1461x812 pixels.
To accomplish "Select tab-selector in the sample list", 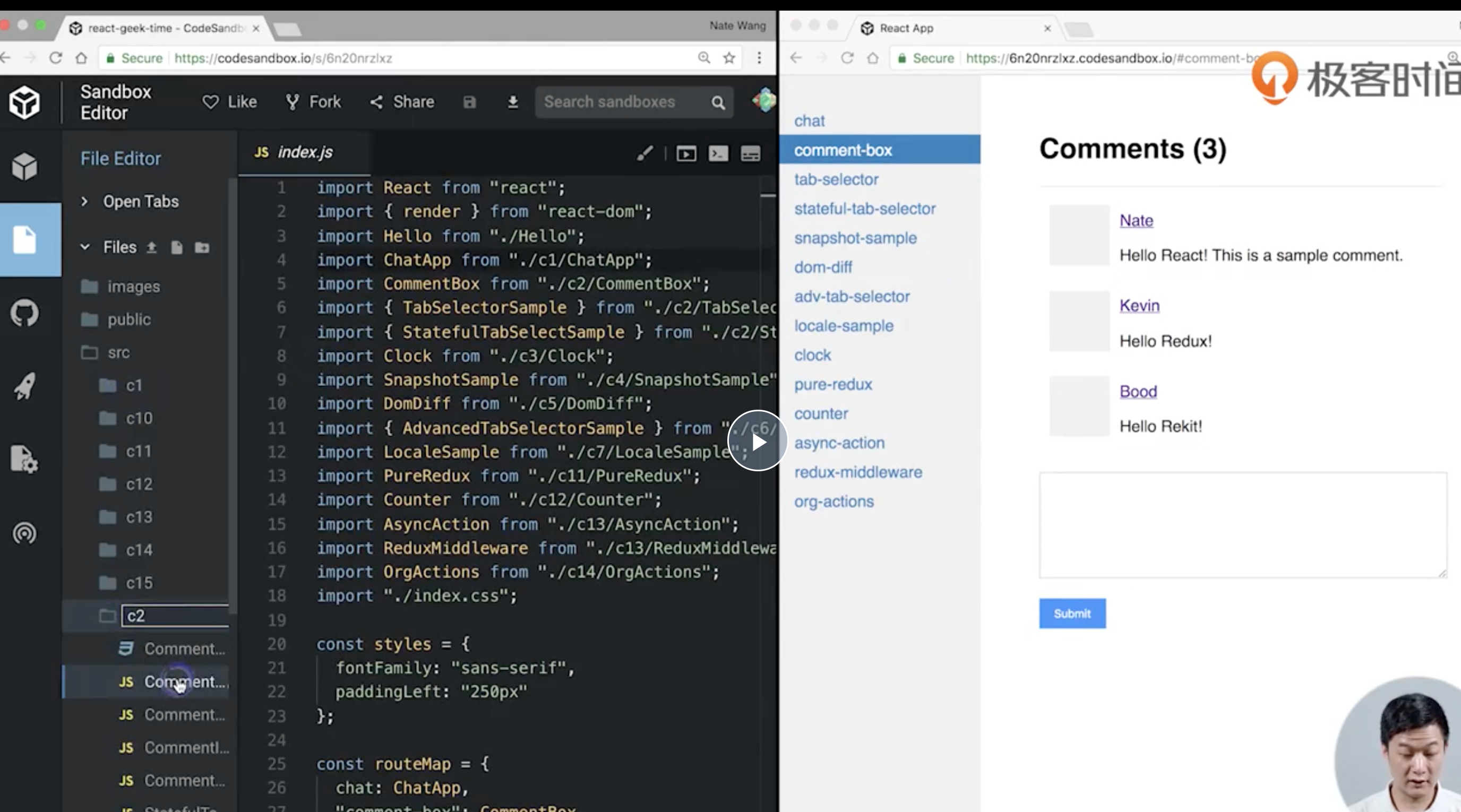I will click(837, 180).
